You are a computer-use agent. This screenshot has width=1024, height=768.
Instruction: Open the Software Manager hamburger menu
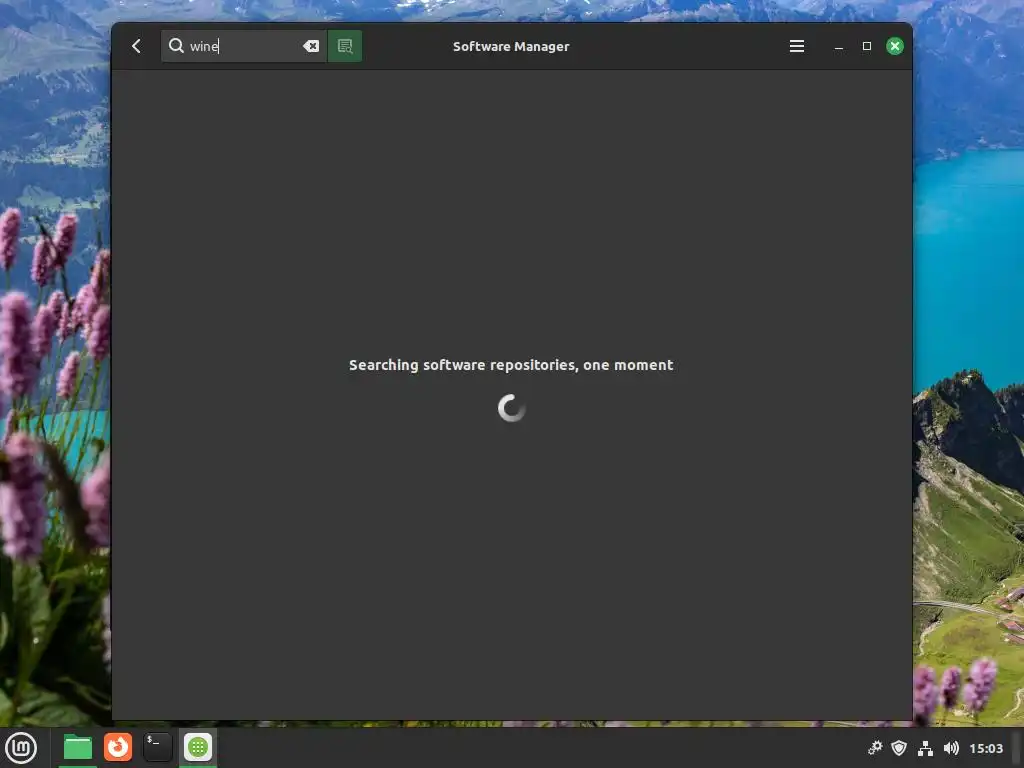point(797,46)
